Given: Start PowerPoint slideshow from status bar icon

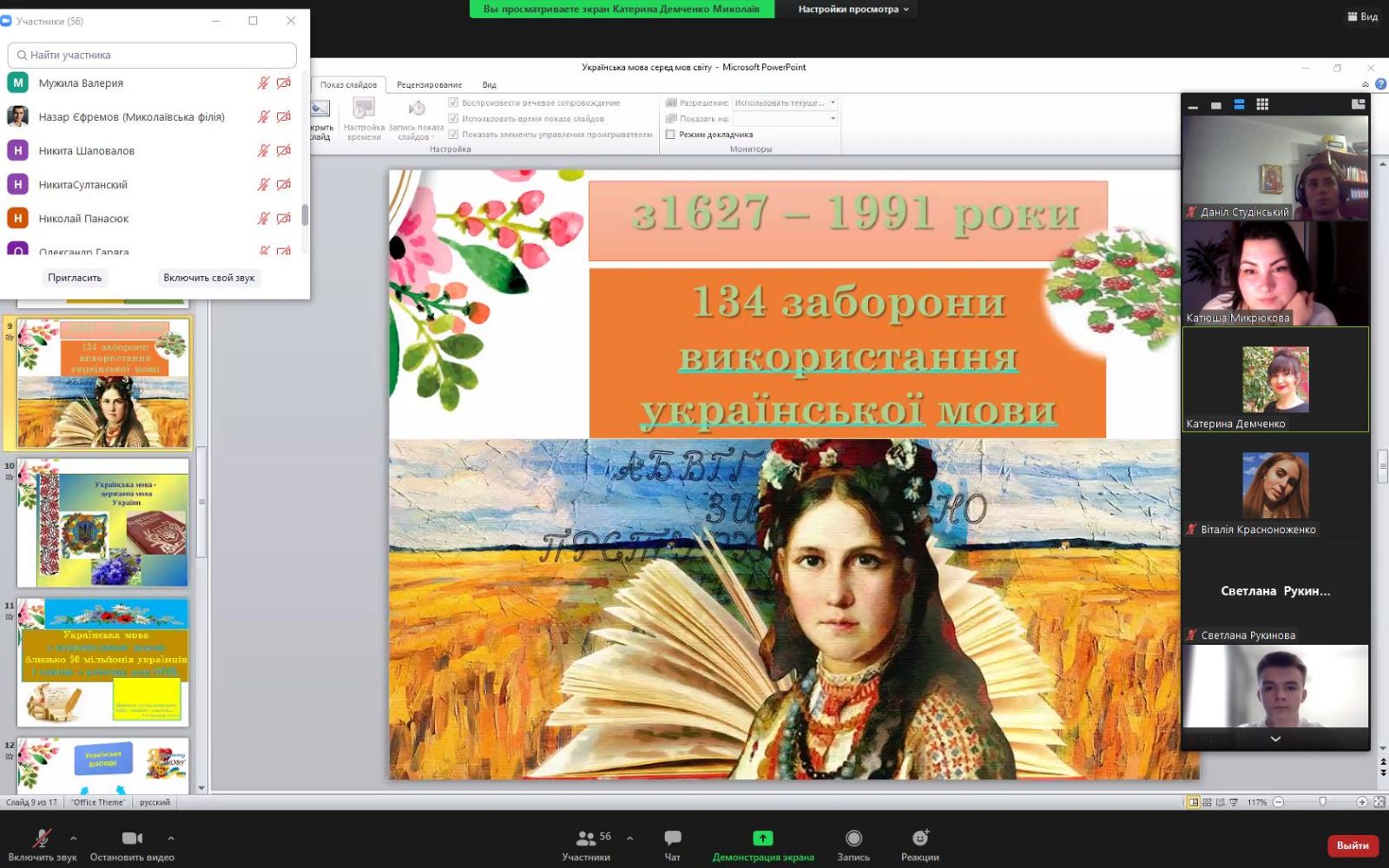Looking at the screenshot, I should pyautogui.click(x=1234, y=802).
